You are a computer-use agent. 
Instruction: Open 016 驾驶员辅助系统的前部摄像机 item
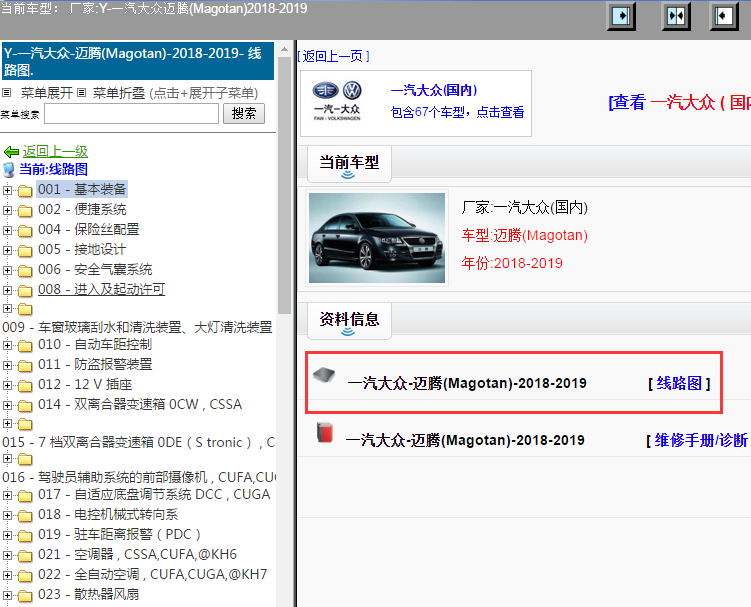click(x=139, y=477)
